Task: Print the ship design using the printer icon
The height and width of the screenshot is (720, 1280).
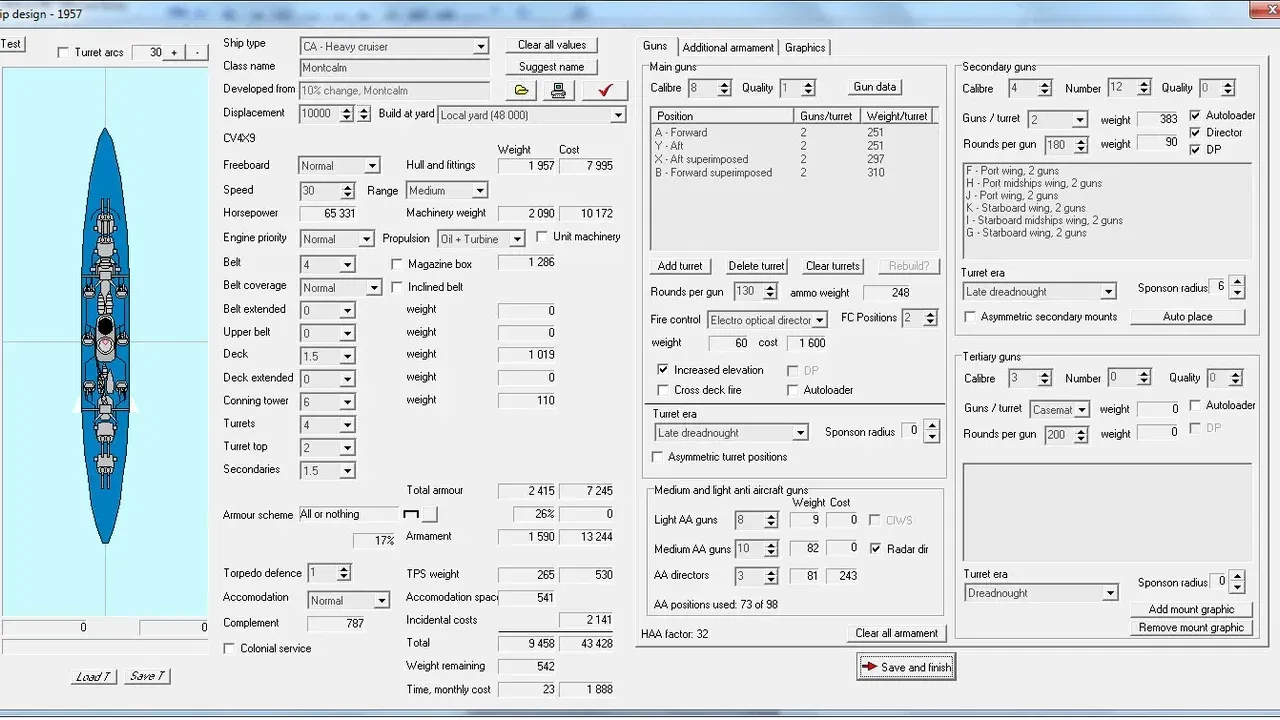Action: tap(558, 90)
